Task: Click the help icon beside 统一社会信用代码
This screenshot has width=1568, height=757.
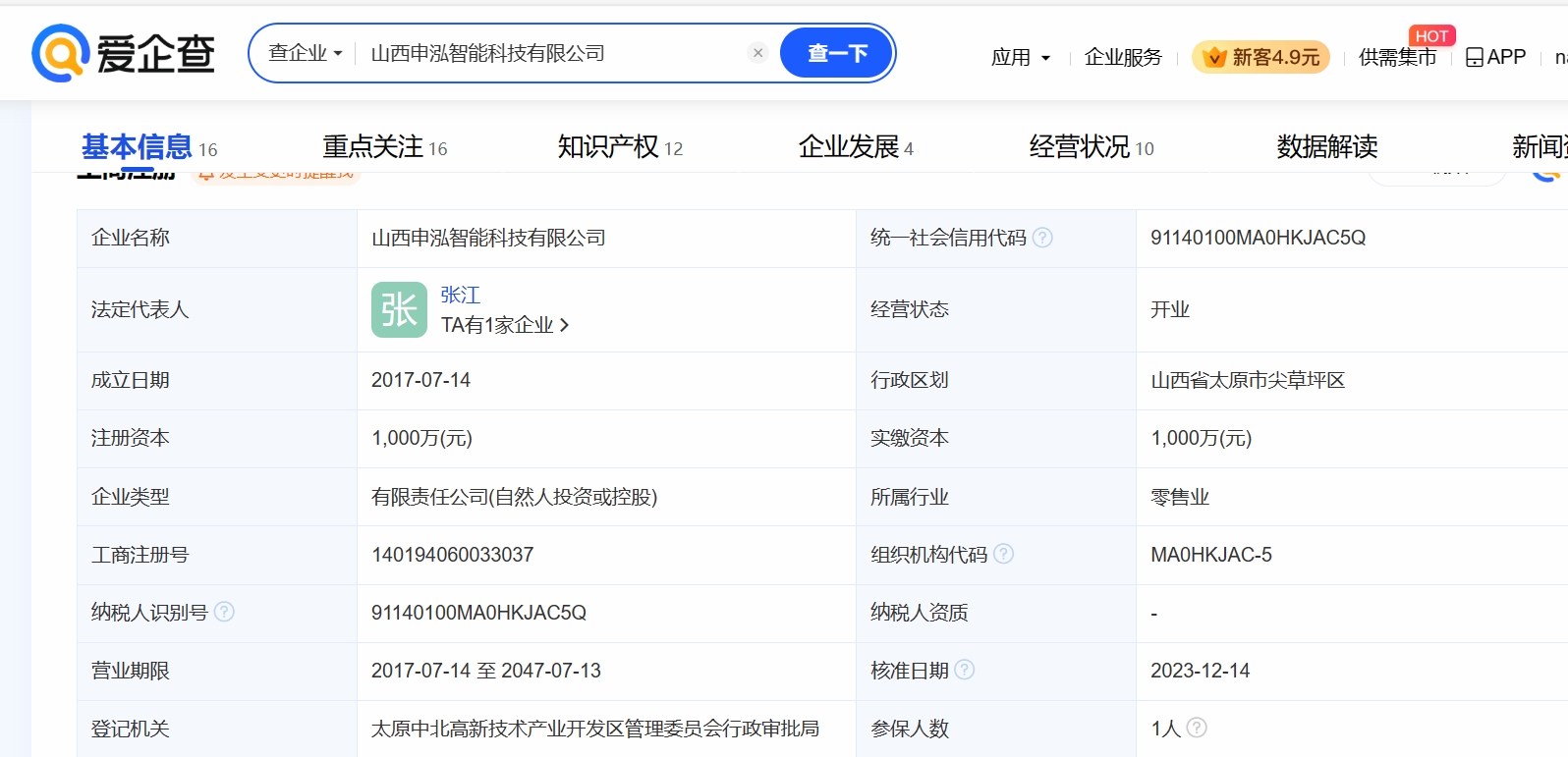Action: (1043, 238)
